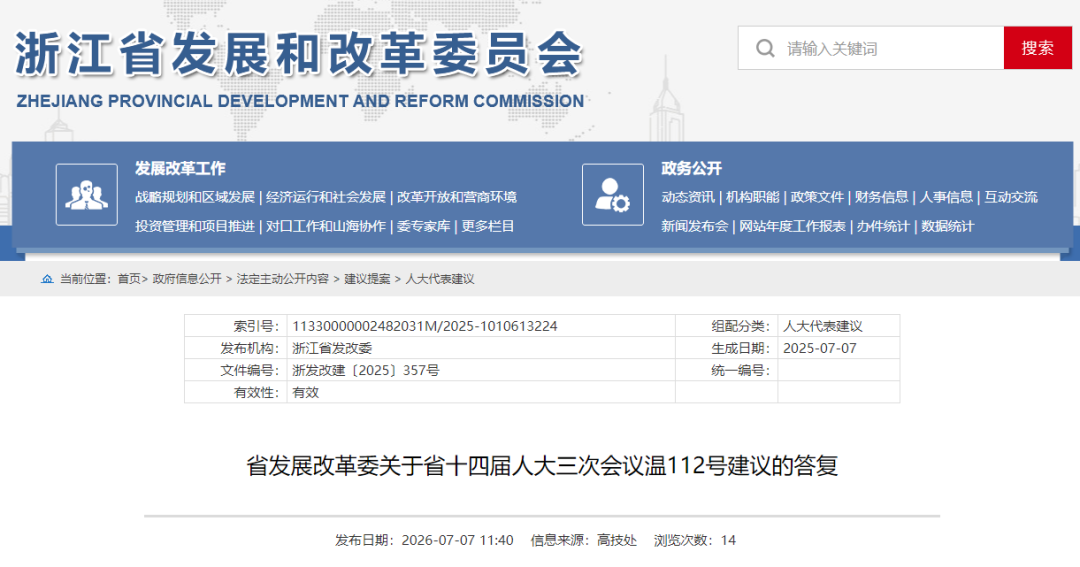Open 财务信息 menu link

882,197
